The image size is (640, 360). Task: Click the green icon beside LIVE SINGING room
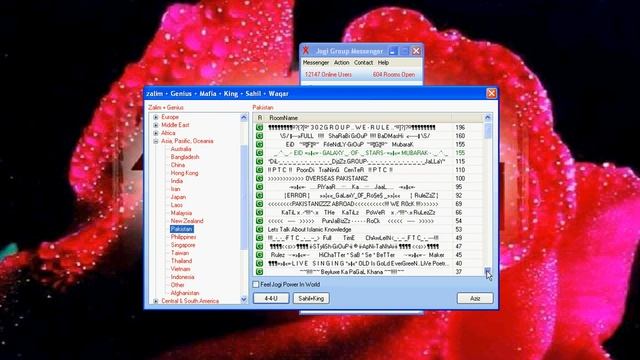coord(259,263)
